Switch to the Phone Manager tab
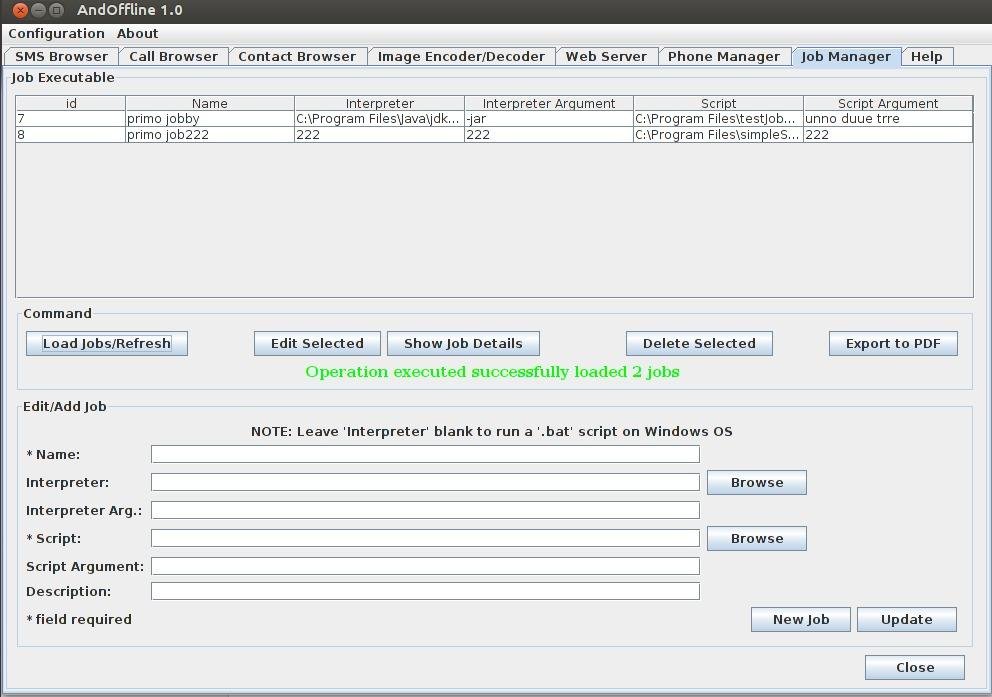Viewport: 992px width, 697px height. (724, 56)
